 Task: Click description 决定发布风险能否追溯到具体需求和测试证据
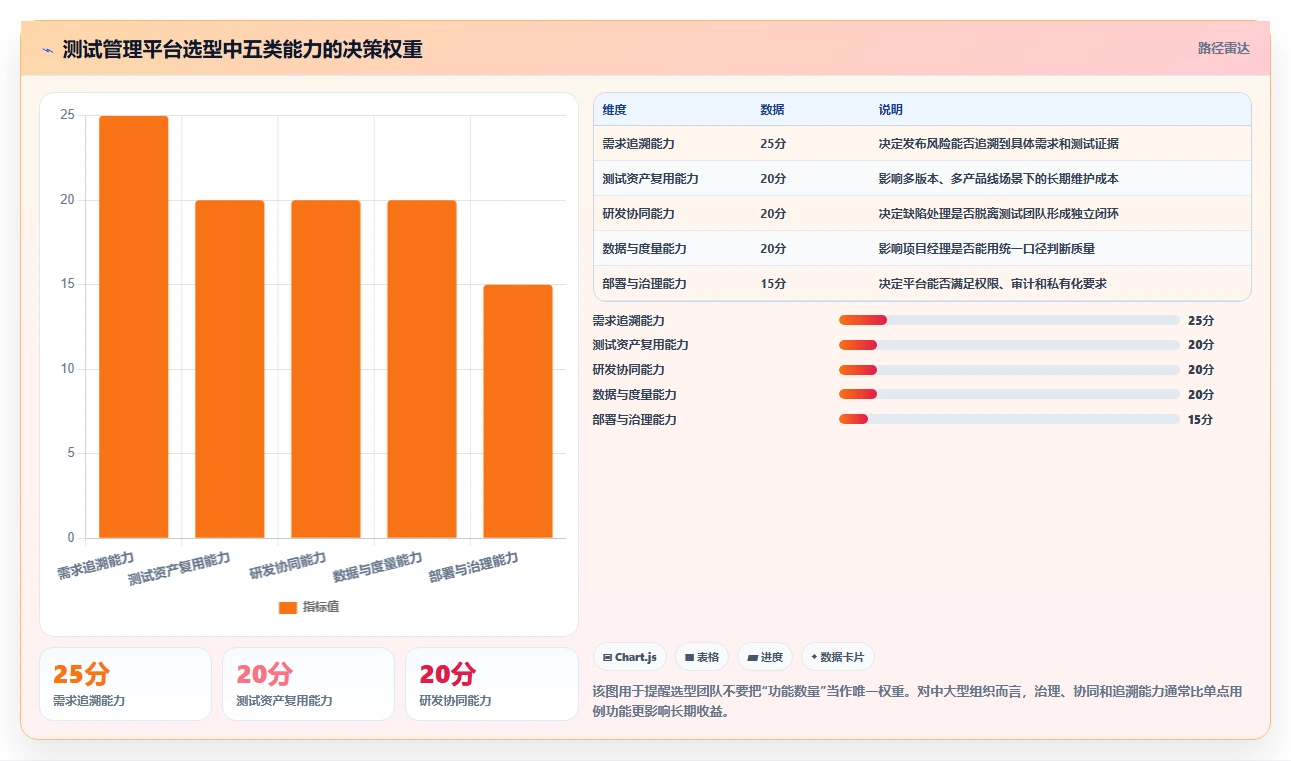click(999, 143)
